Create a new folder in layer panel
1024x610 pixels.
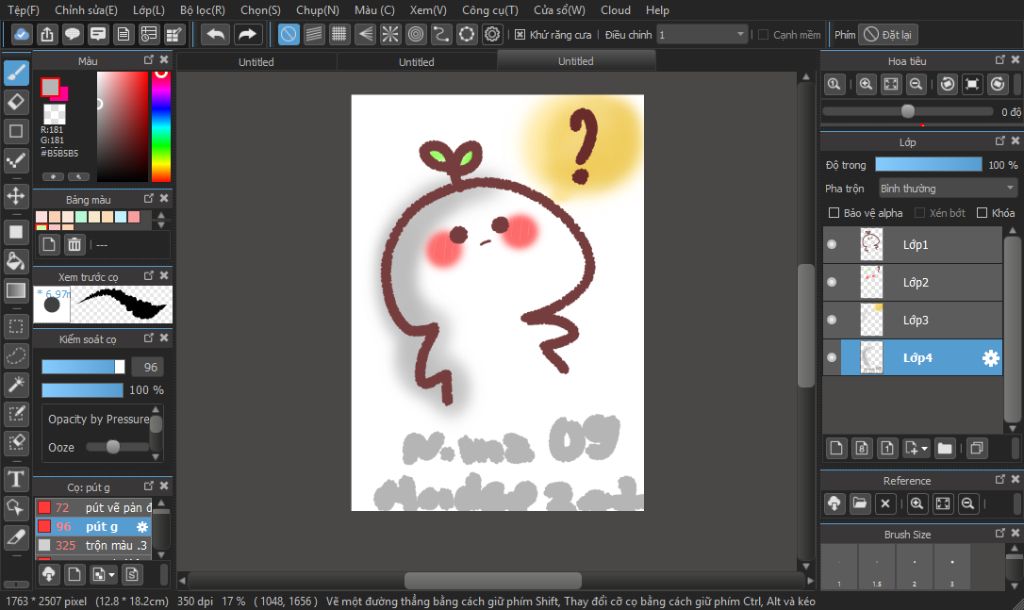point(944,448)
